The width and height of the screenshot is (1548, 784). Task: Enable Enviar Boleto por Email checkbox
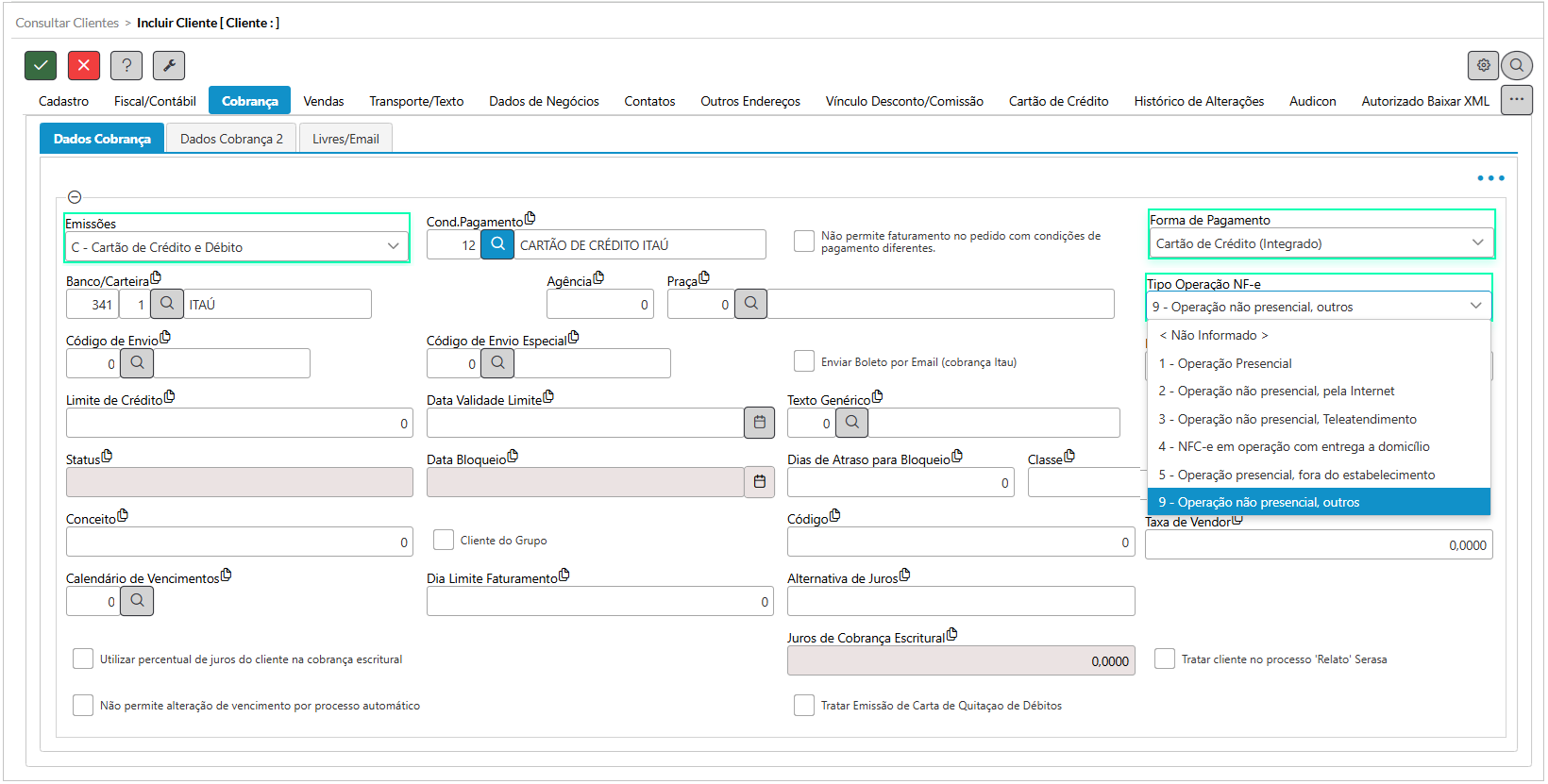click(804, 361)
